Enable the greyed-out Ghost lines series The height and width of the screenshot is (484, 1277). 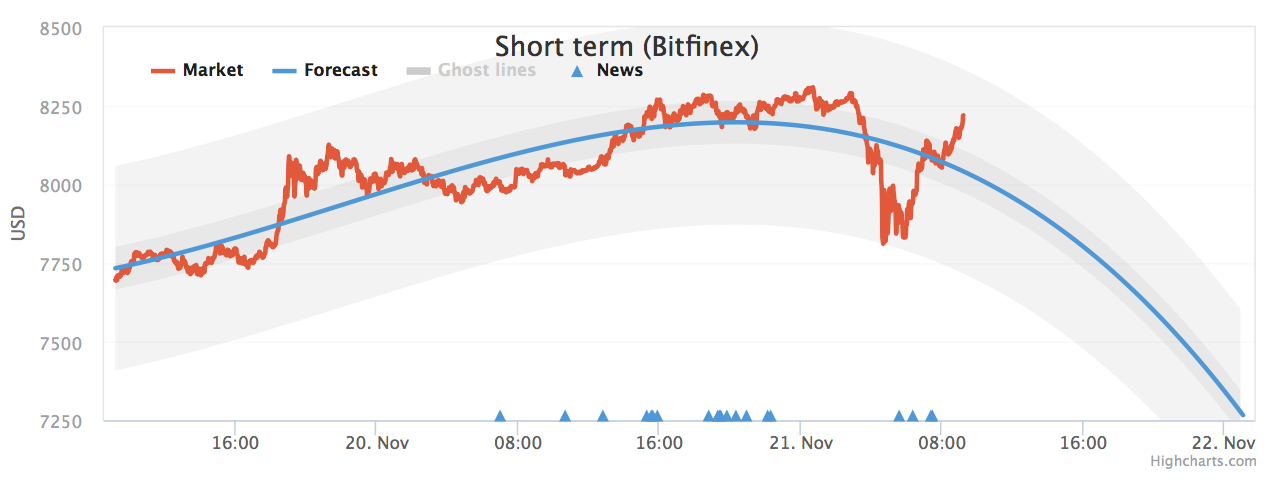click(x=486, y=70)
